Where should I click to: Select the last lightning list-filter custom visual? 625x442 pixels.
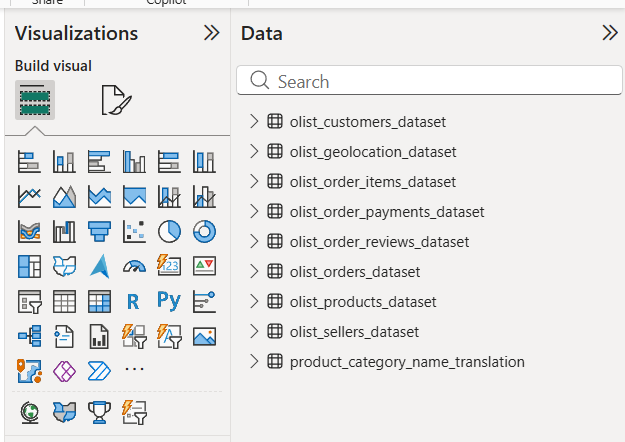(134, 412)
